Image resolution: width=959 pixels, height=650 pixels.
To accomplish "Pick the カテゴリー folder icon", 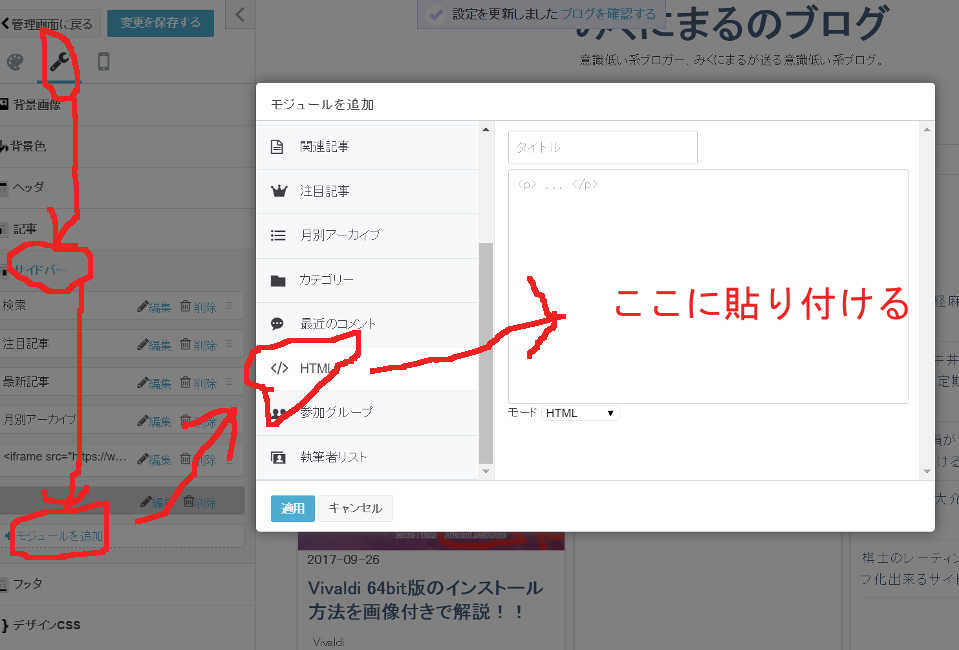I will (x=278, y=280).
